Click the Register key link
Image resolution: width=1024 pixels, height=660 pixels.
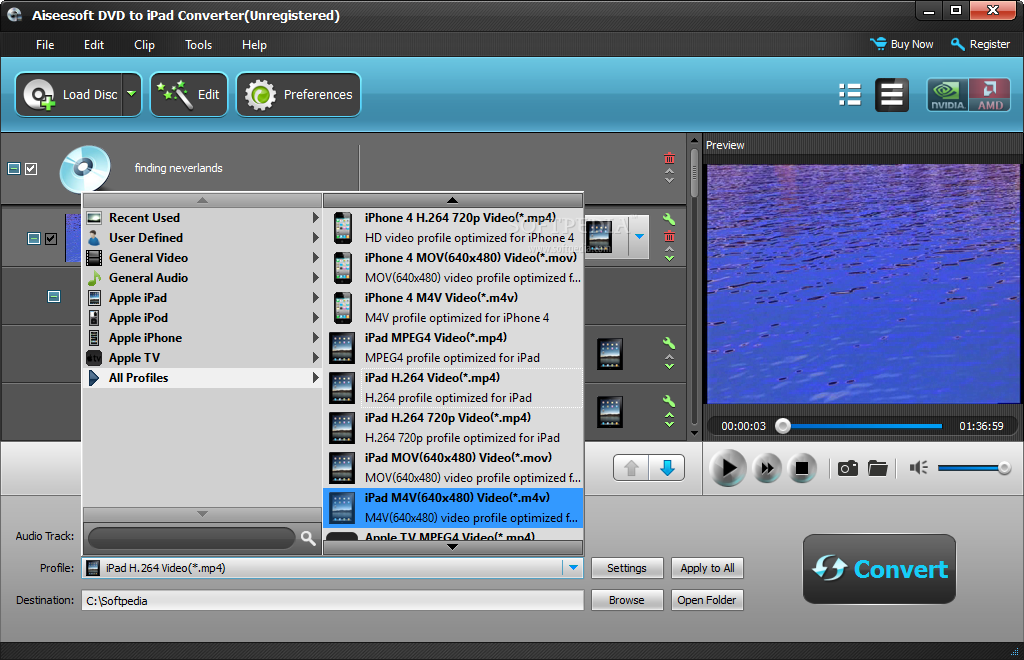tap(980, 44)
